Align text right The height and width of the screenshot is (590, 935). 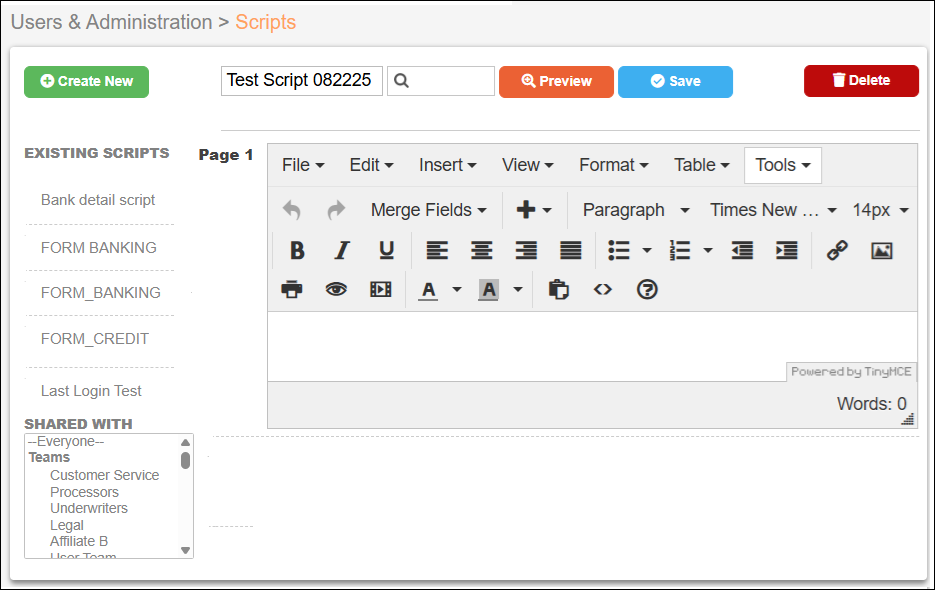(x=526, y=251)
